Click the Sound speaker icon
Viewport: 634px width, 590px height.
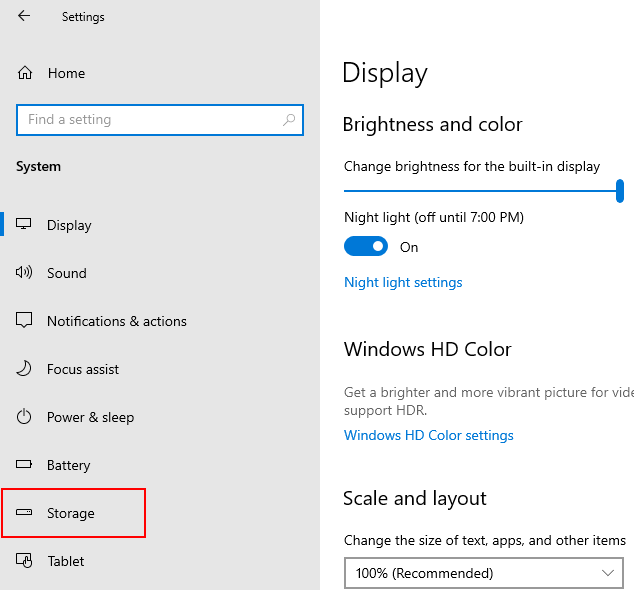click(24, 272)
